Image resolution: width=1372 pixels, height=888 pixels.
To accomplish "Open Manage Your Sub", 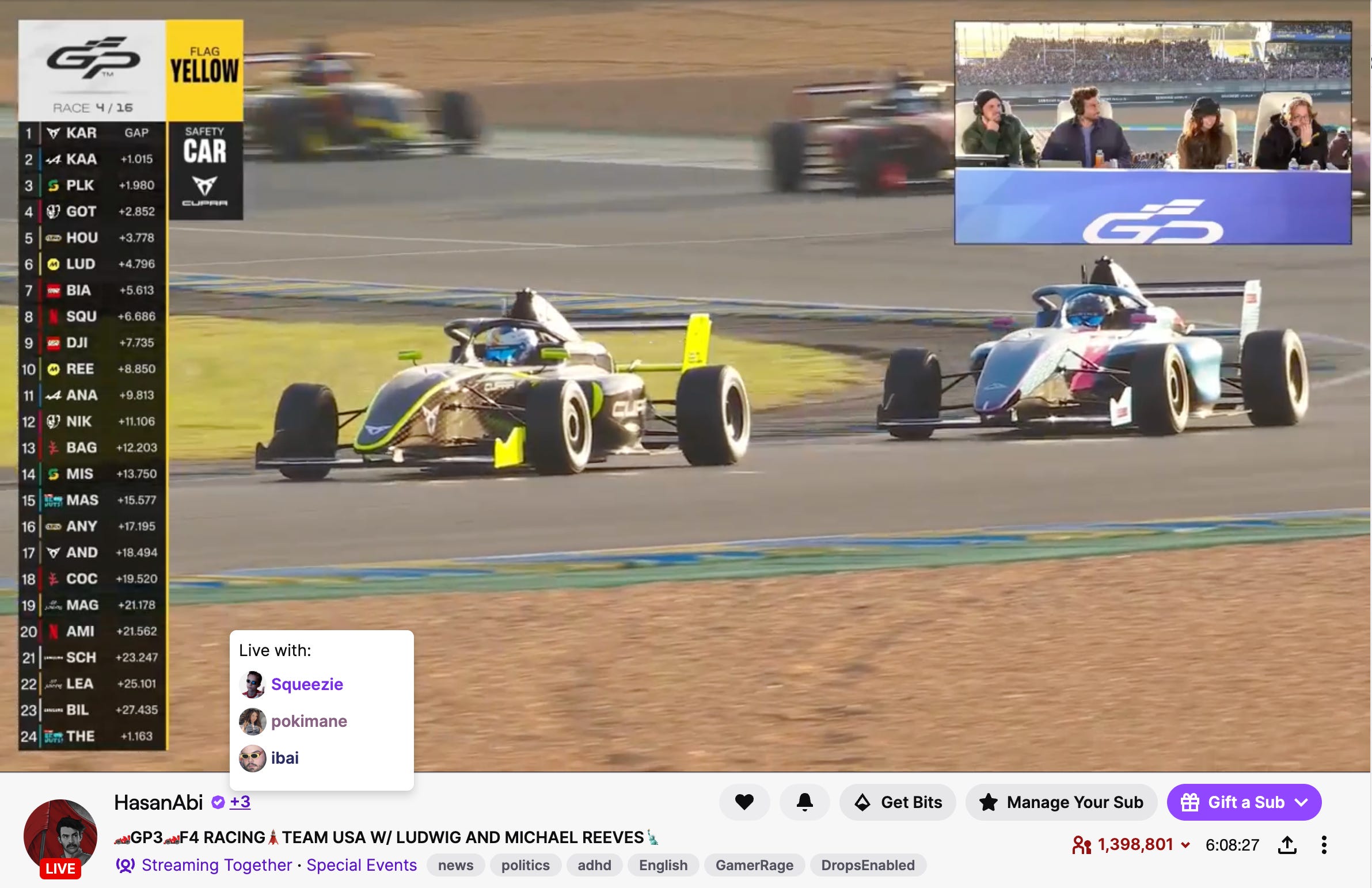I will click(1061, 802).
